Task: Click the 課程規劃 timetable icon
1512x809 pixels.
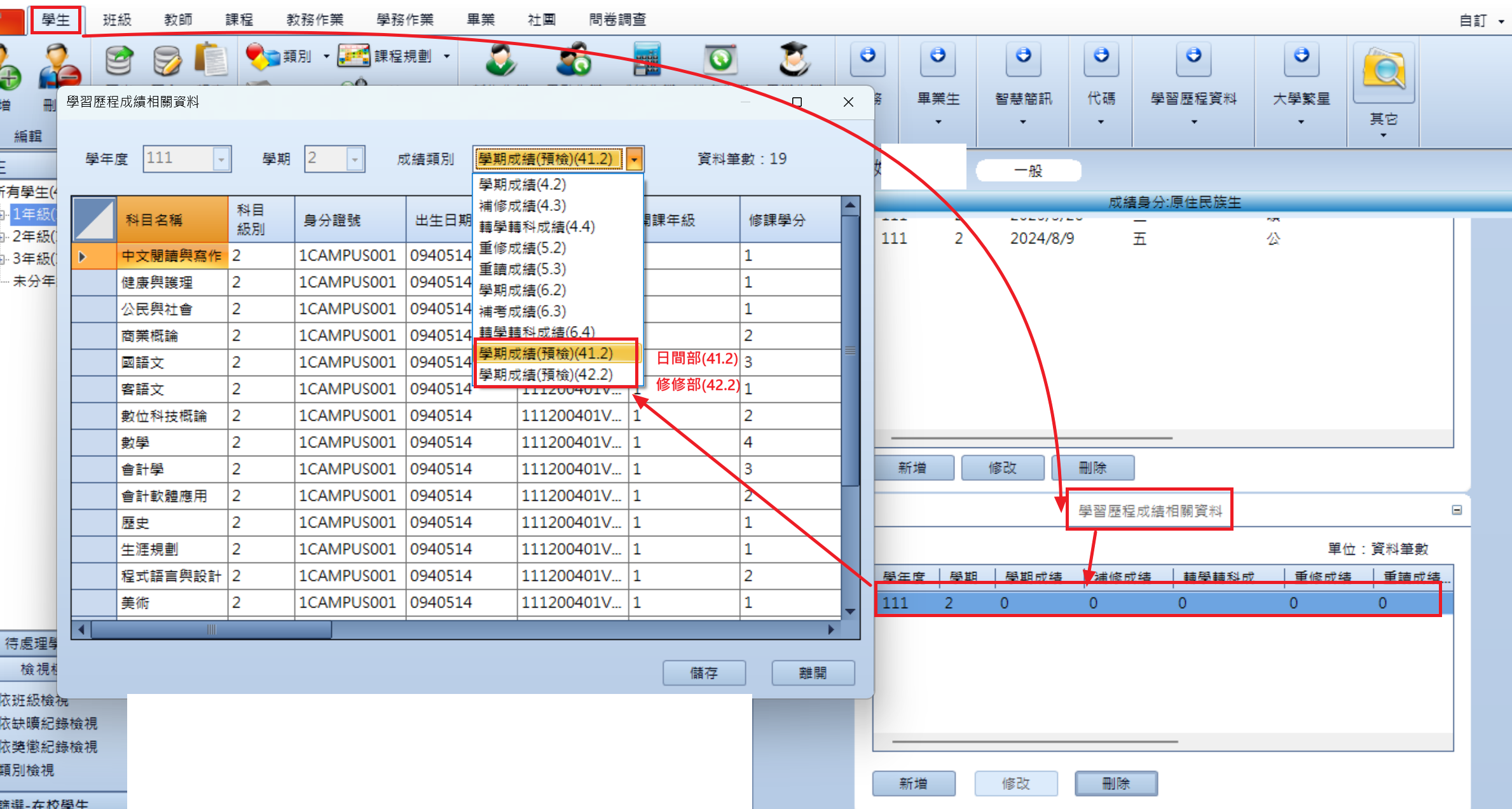Action: tap(354, 56)
